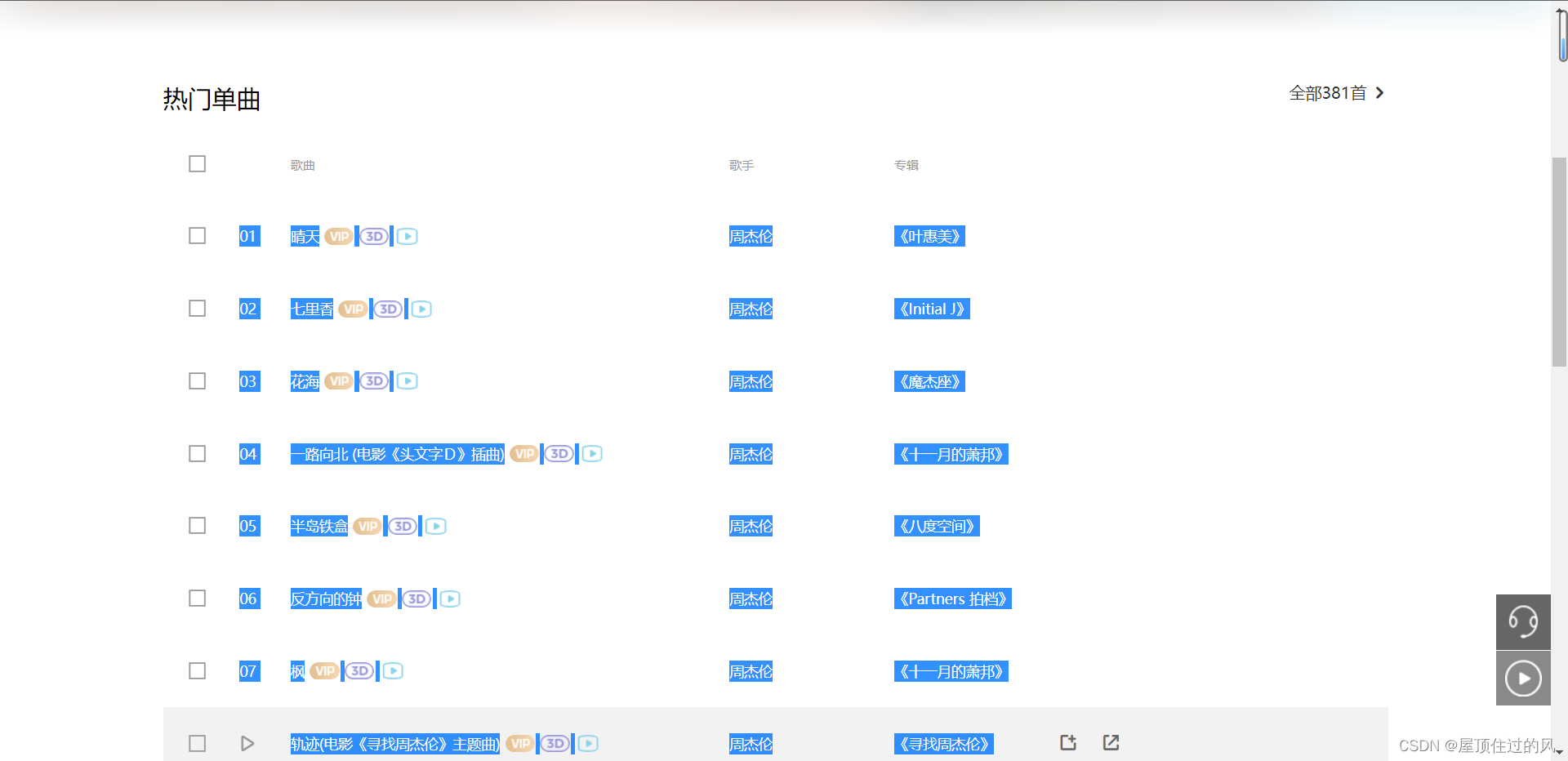Open album 《十一月的萧邦》 in row 04
The width and height of the screenshot is (1568, 761).
click(x=951, y=455)
